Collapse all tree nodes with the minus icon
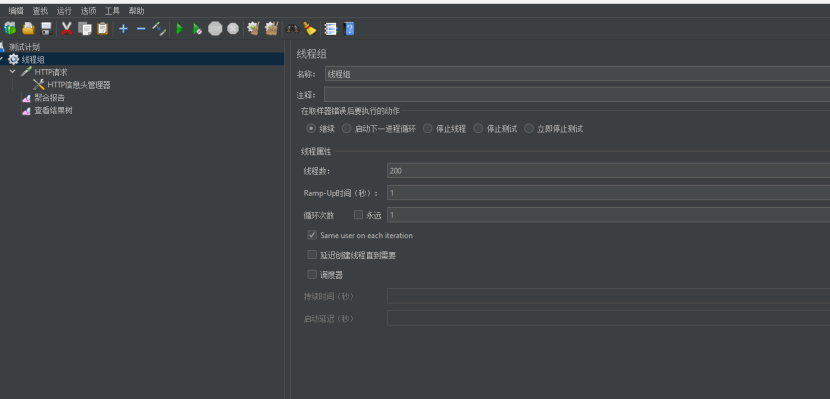The image size is (830, 399). click(x=141, y=29)
